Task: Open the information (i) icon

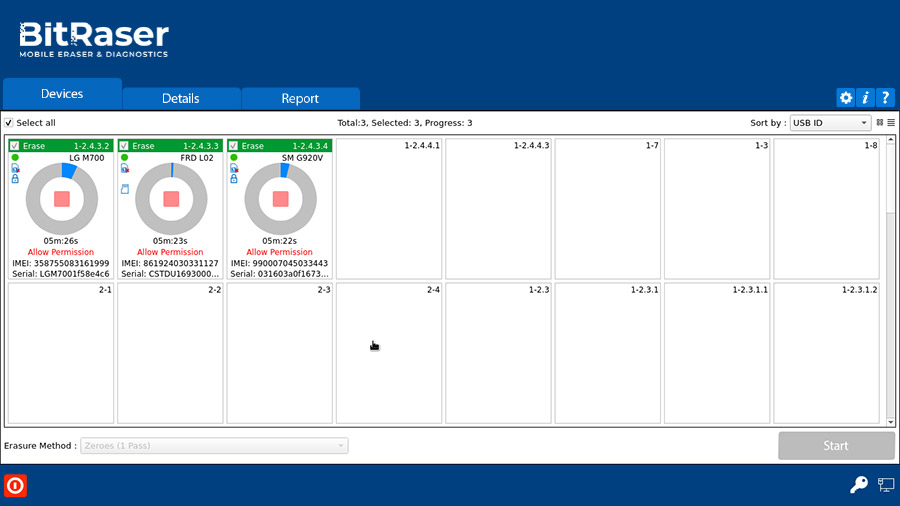Action: point(866,98)
